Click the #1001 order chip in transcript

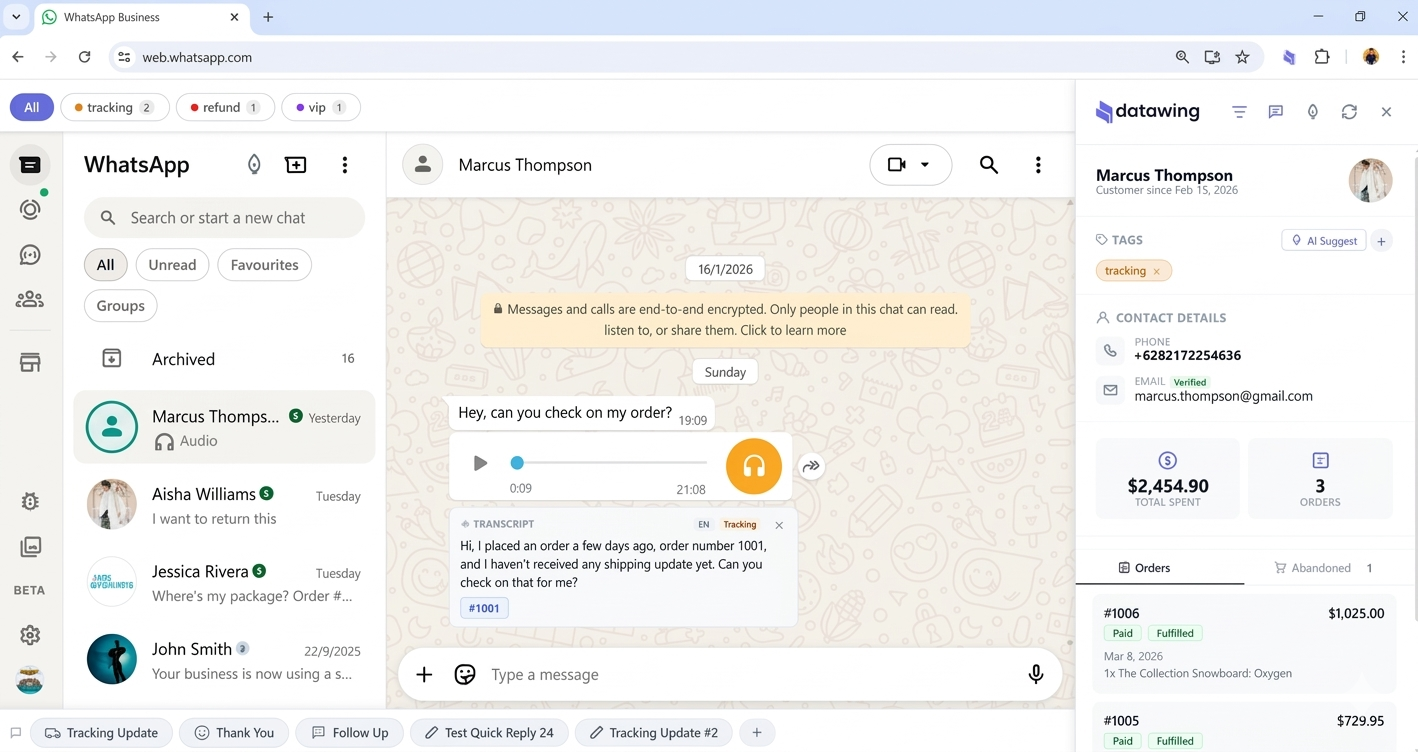tap(484, 608)
